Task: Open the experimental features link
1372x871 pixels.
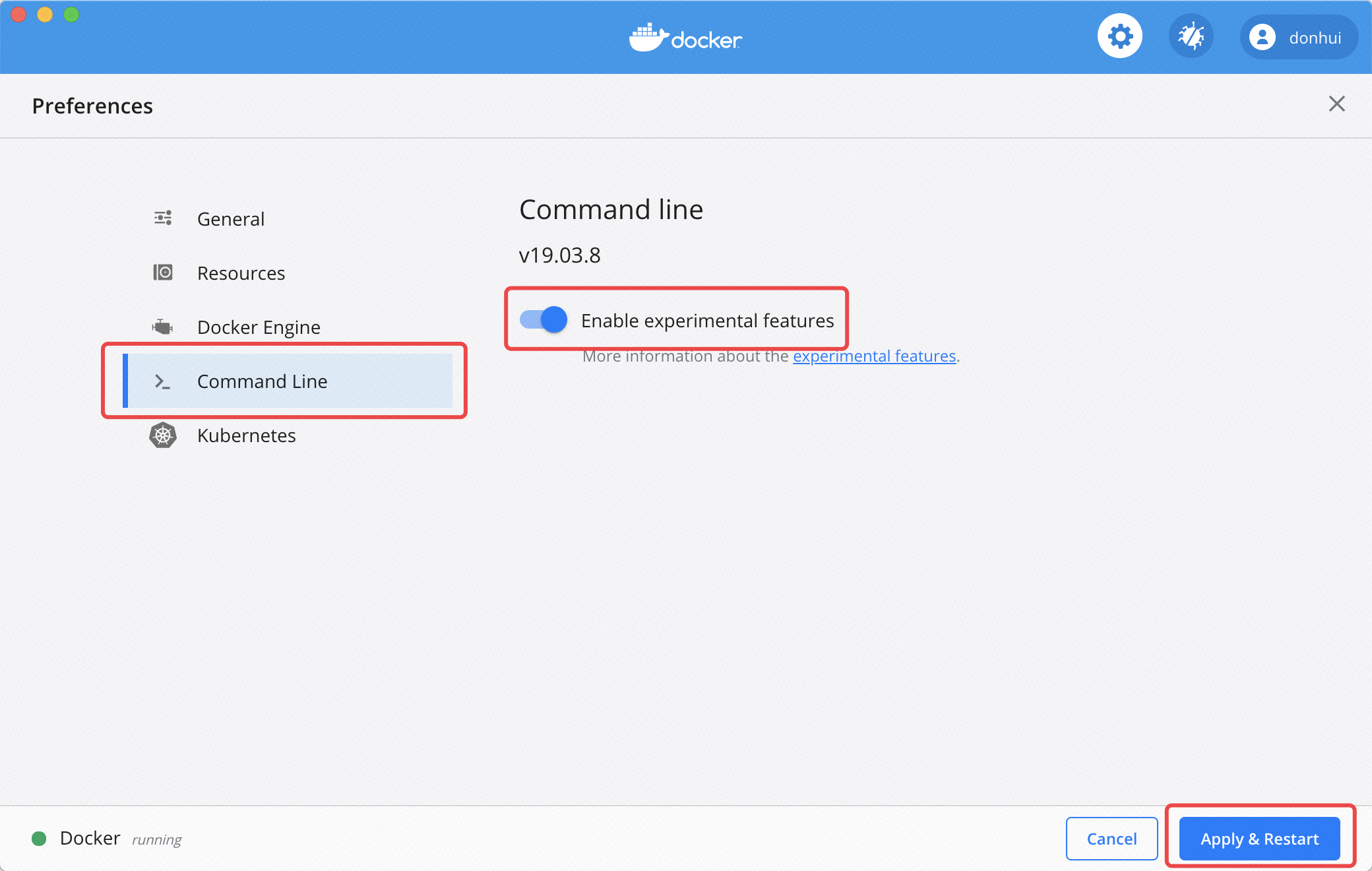Action: pos(874,356)
